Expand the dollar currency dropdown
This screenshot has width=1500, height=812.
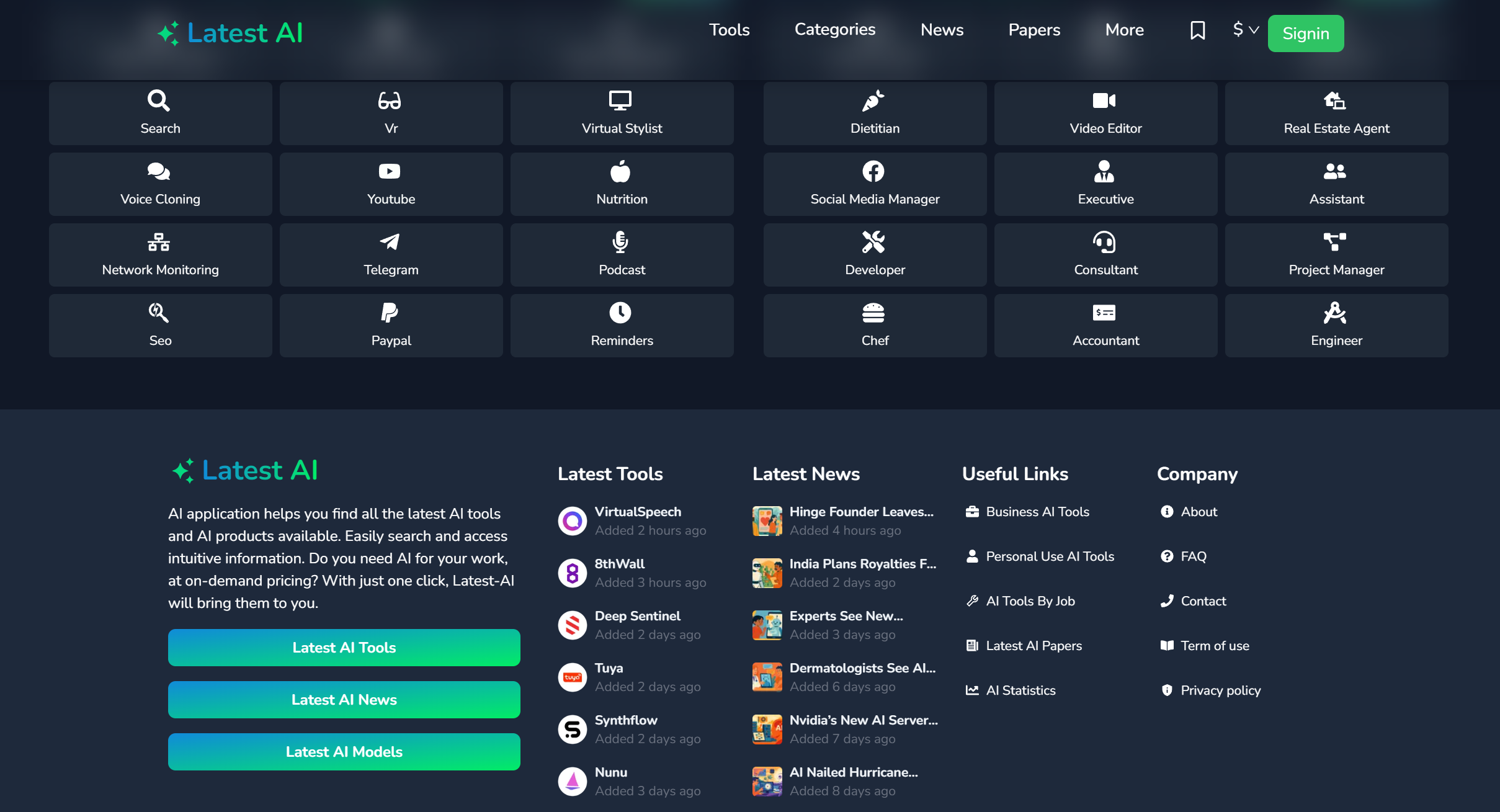click(x=1245, y=29)
